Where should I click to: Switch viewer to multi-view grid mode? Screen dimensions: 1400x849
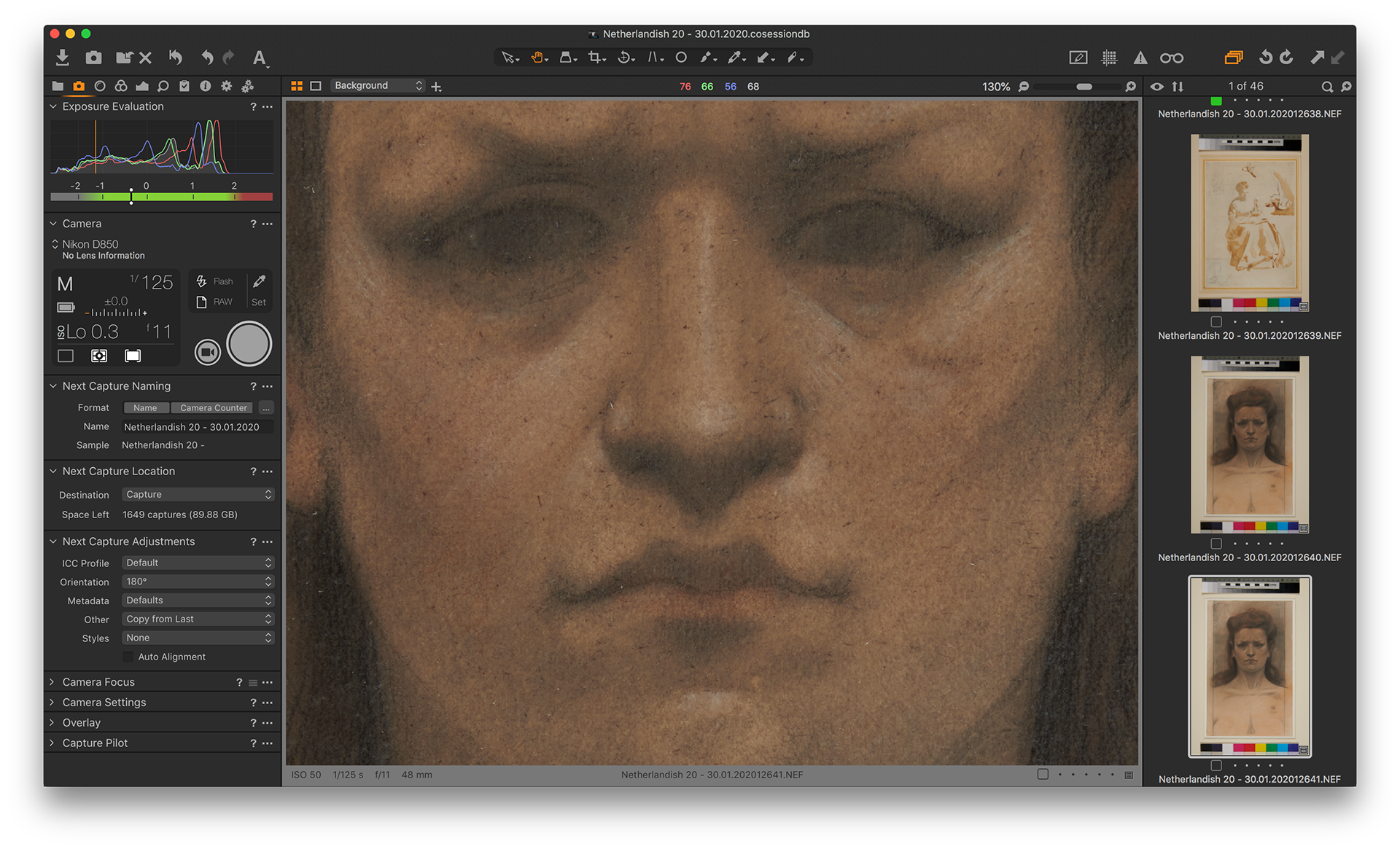(x=297, y=86)
